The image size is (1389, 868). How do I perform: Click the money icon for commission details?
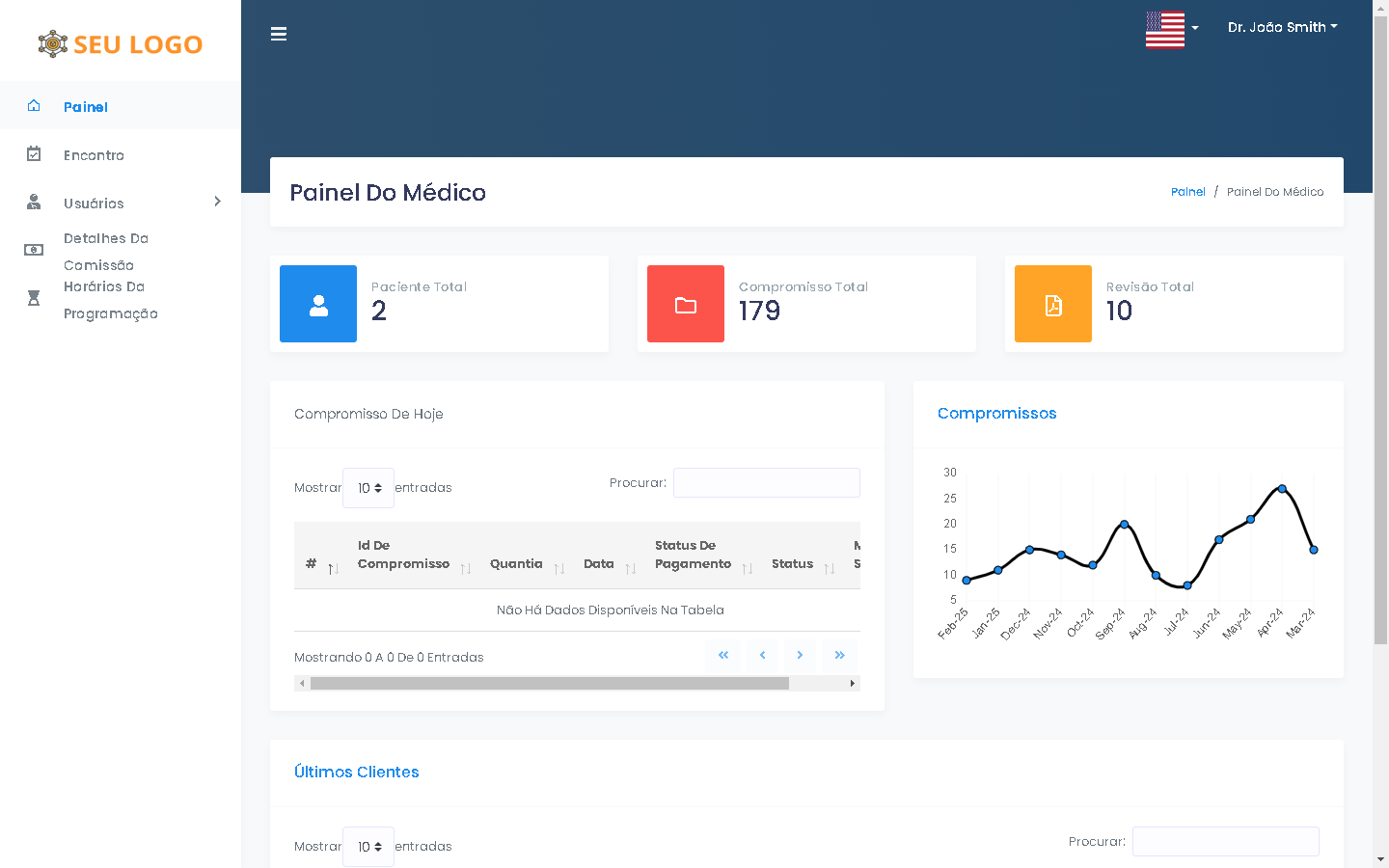(34, 250)
